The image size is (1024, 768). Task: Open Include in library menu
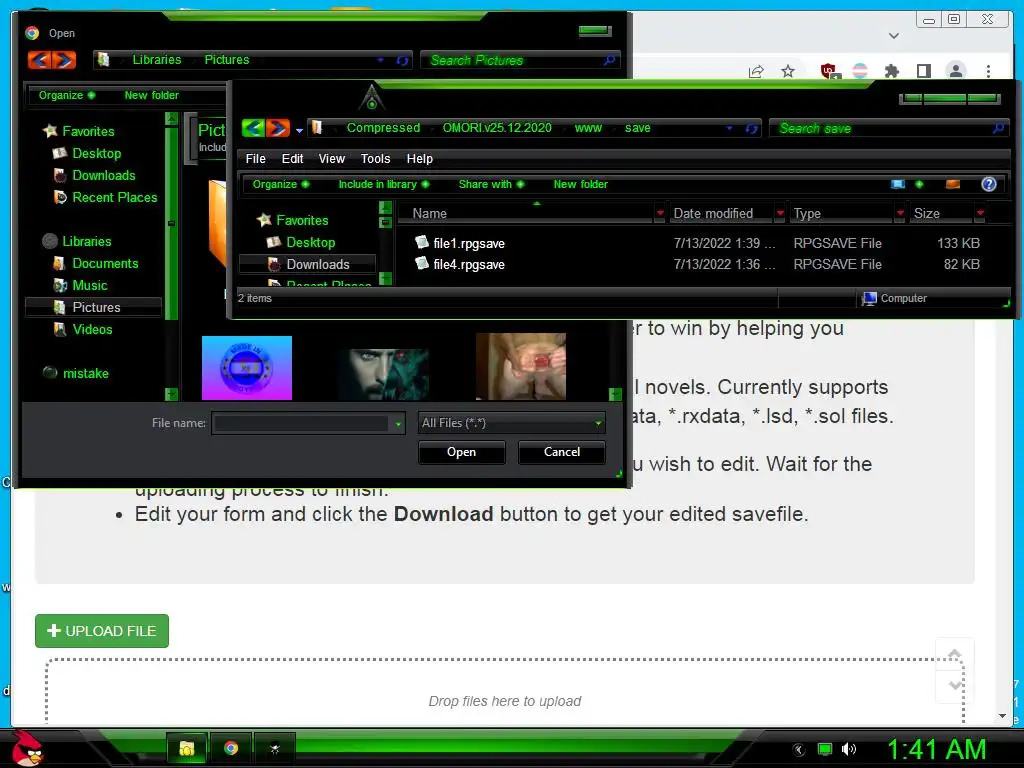point(383,184)
